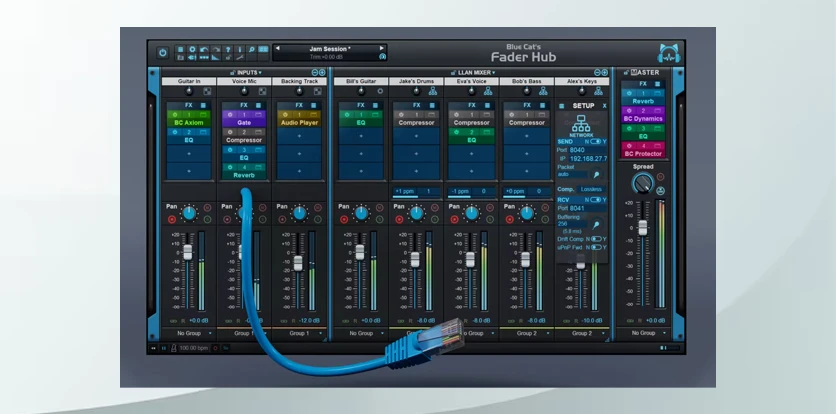836x414 pixels.
Task: Click routing grid icon on Guitar In strip
Action: click(x=207, y=91)
